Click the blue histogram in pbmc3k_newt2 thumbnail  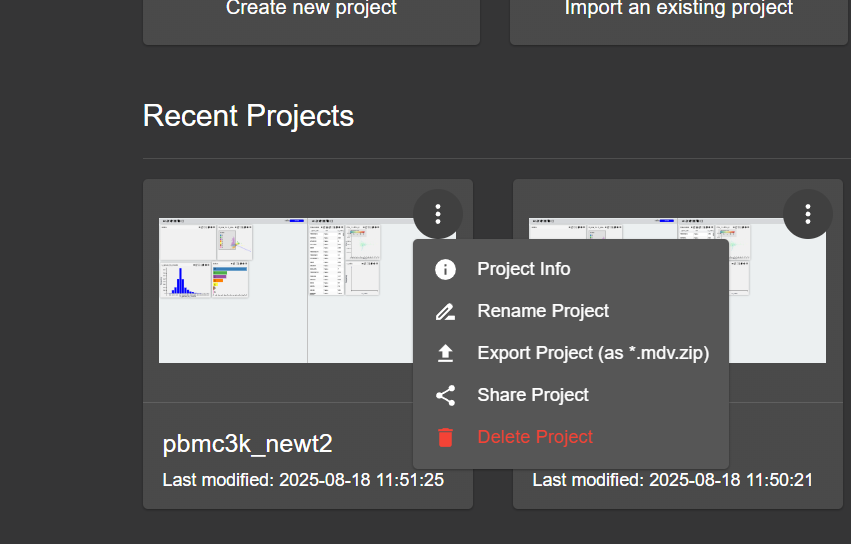pyautogui.click(x=182, y=281)
